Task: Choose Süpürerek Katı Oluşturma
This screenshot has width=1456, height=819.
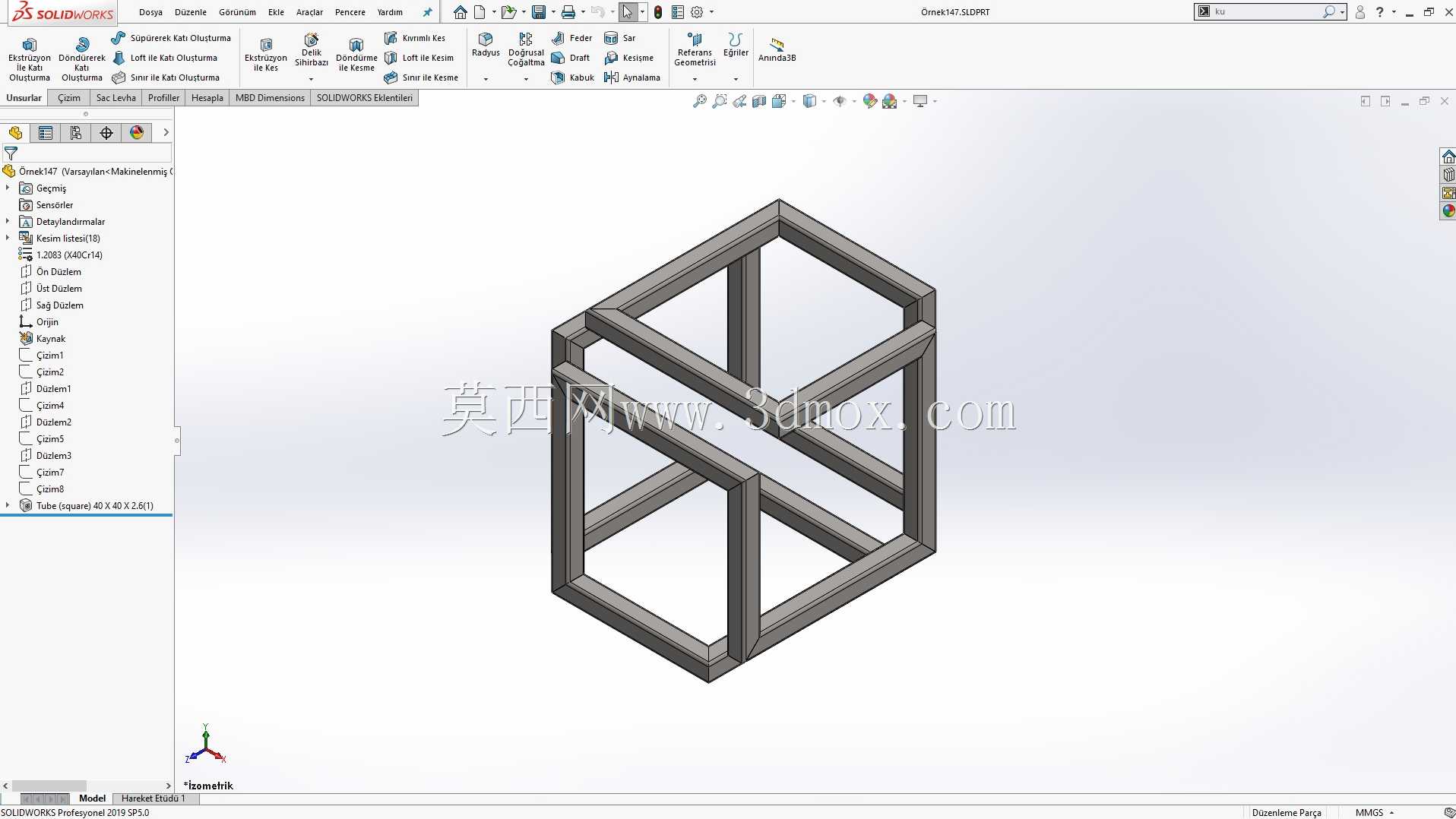Action: click(171, 38)
